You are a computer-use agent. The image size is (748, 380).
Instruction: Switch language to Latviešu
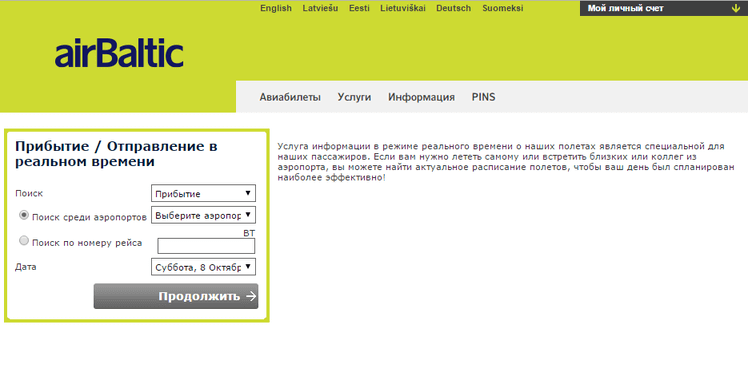pos(320,8)
